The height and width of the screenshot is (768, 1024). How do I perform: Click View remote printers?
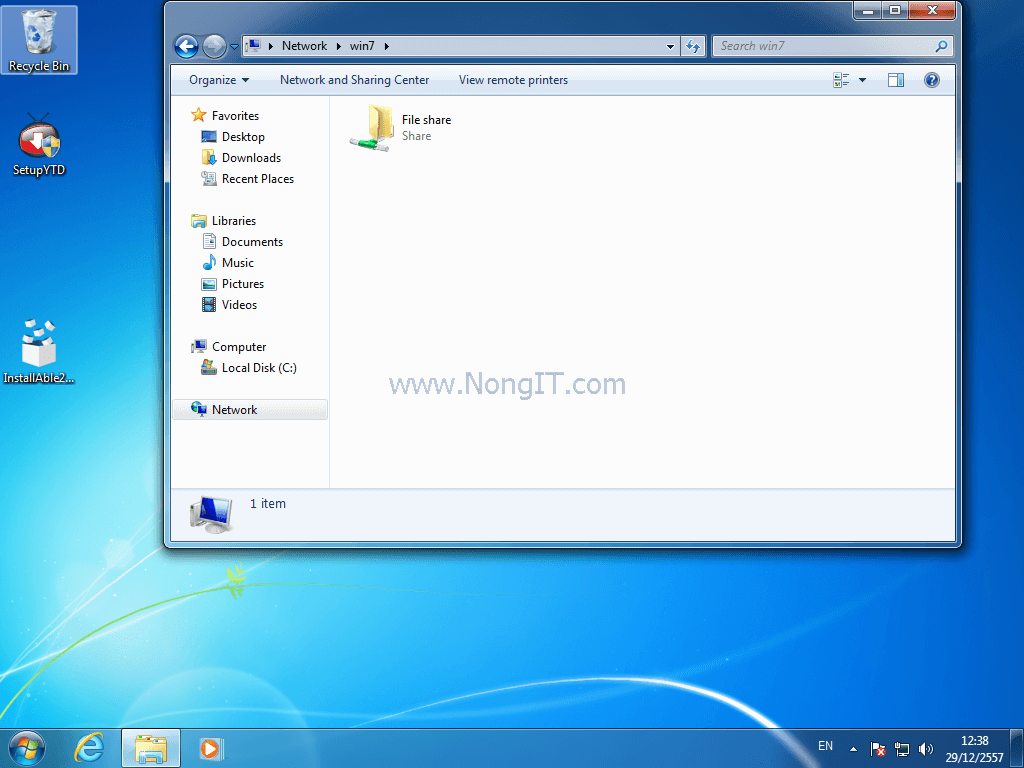(513, 80)
